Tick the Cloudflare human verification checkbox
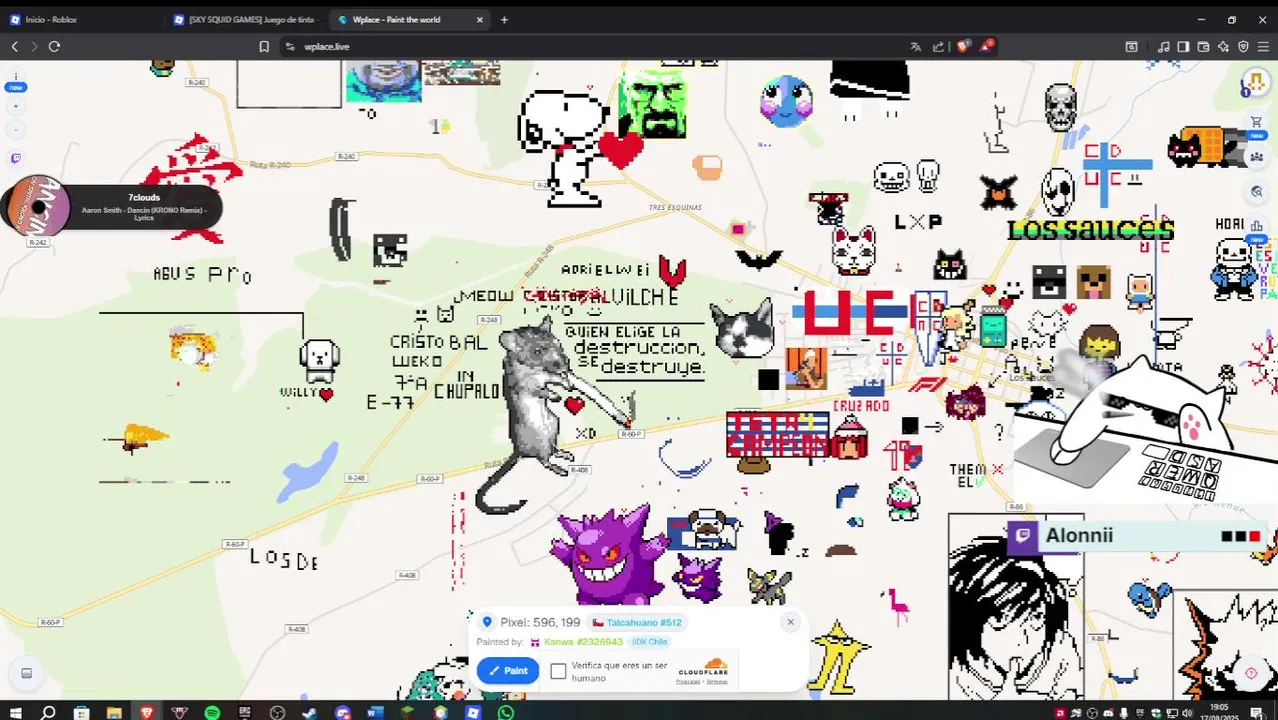The image size is (1278, 720). pyautogui.click(x=558, y=671)
